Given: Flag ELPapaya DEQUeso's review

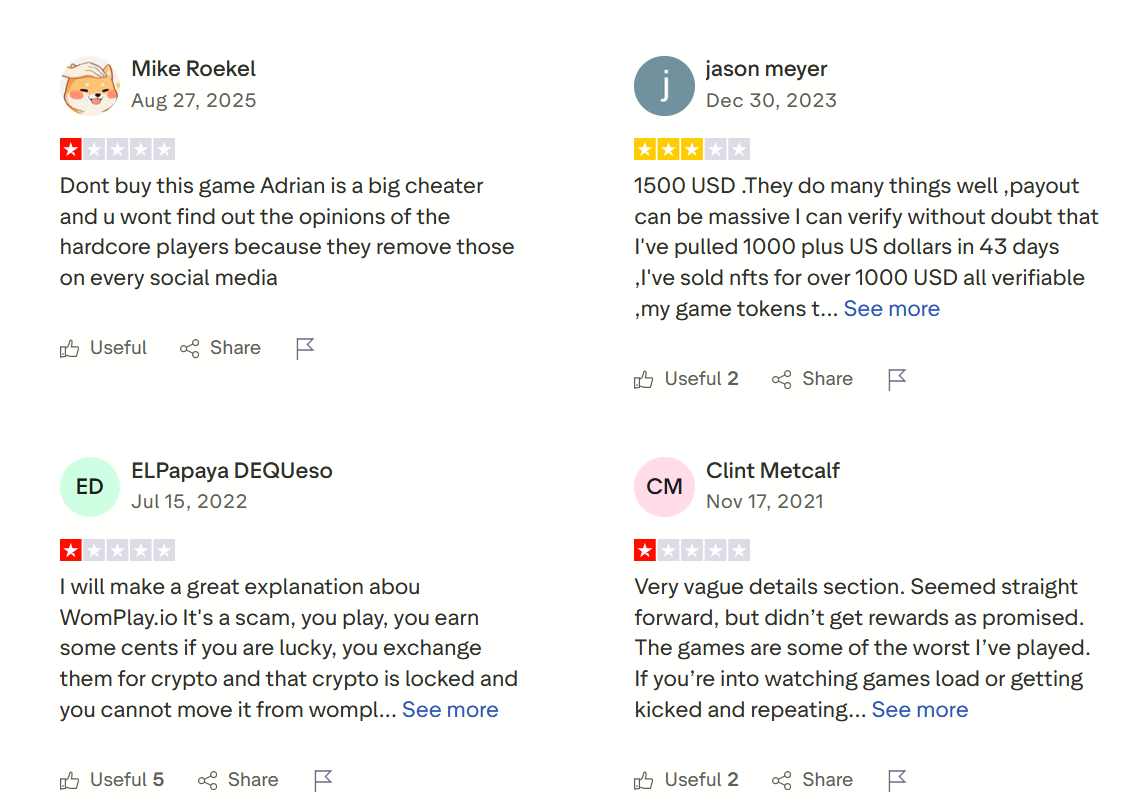Looking at the screenshot, I should (323, 780).
